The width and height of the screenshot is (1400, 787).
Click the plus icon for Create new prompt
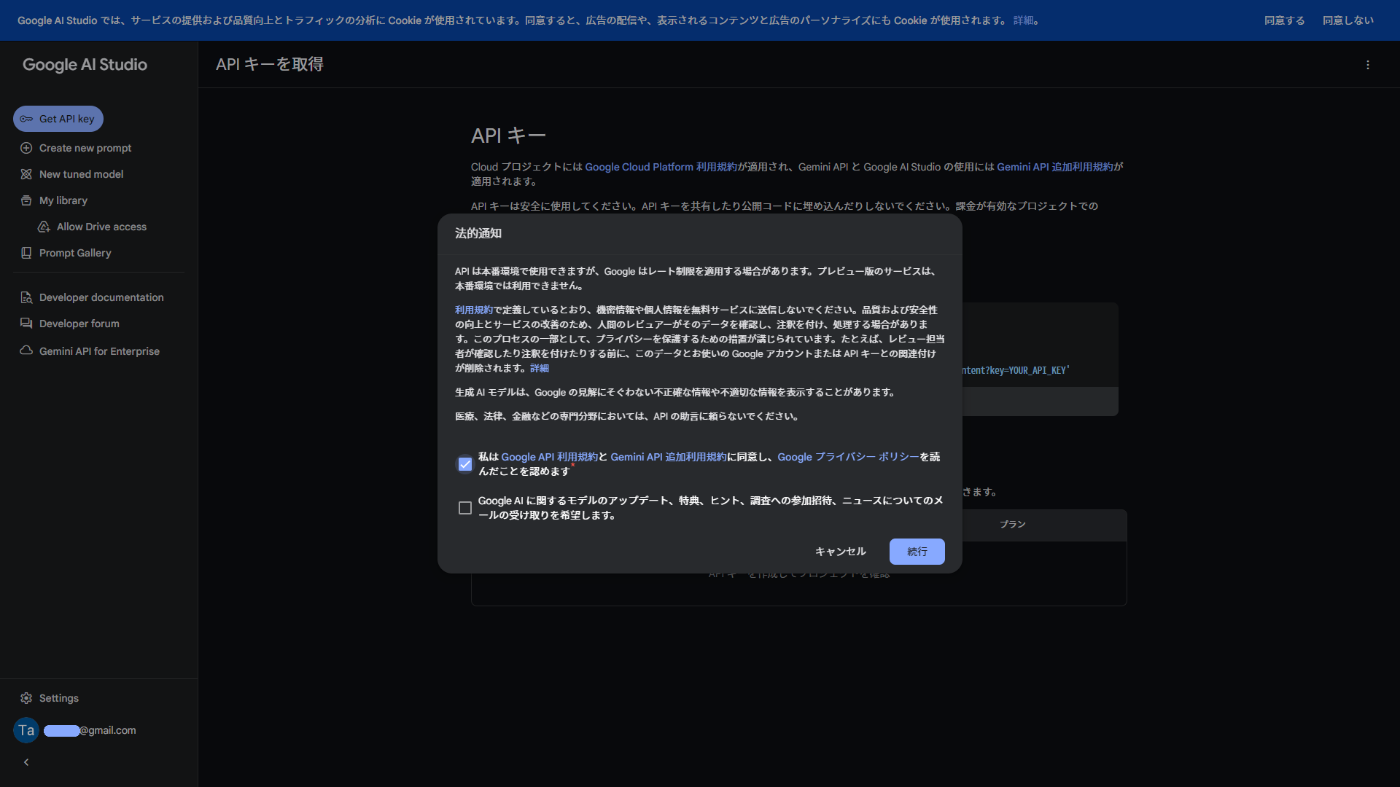point(27,148)
